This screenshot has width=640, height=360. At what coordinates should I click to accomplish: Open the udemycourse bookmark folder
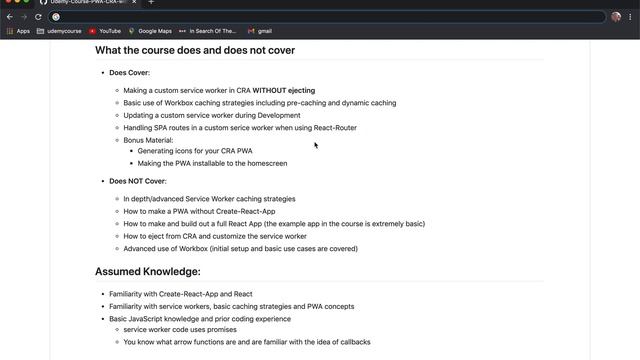(x=59, y=31)
